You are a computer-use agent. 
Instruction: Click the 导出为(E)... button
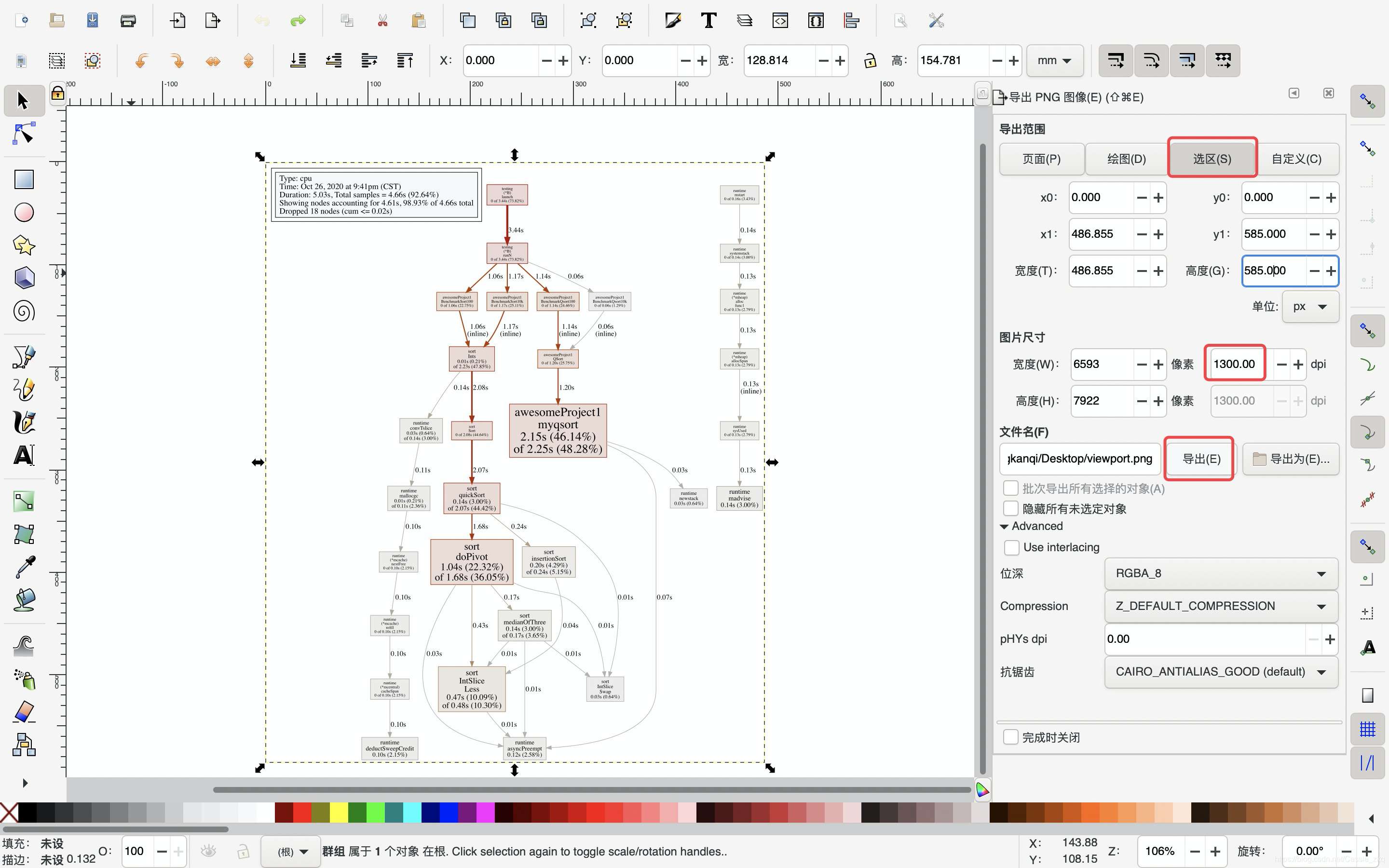click(x=1291, y=459)
